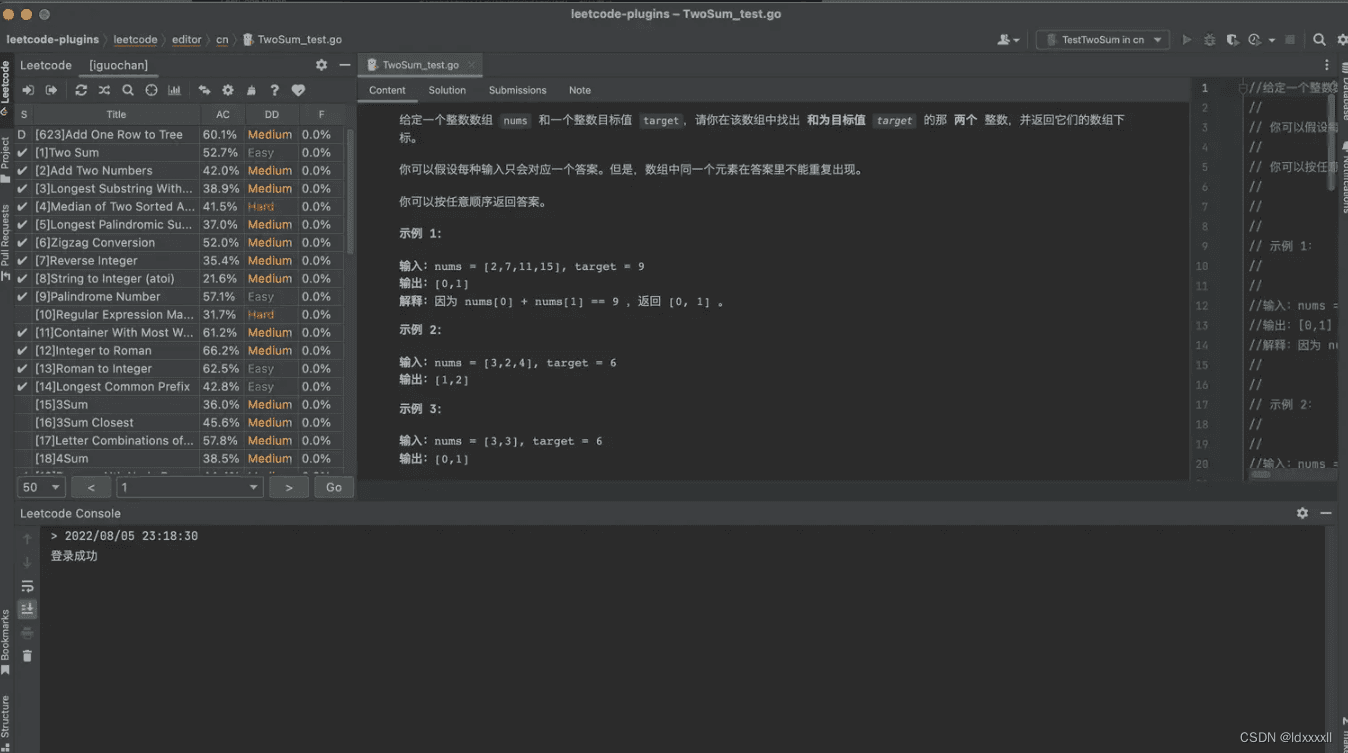1348x753 pixels.
Task: Click the Leetcode sign out icon
Action: (x=52, y=90)
